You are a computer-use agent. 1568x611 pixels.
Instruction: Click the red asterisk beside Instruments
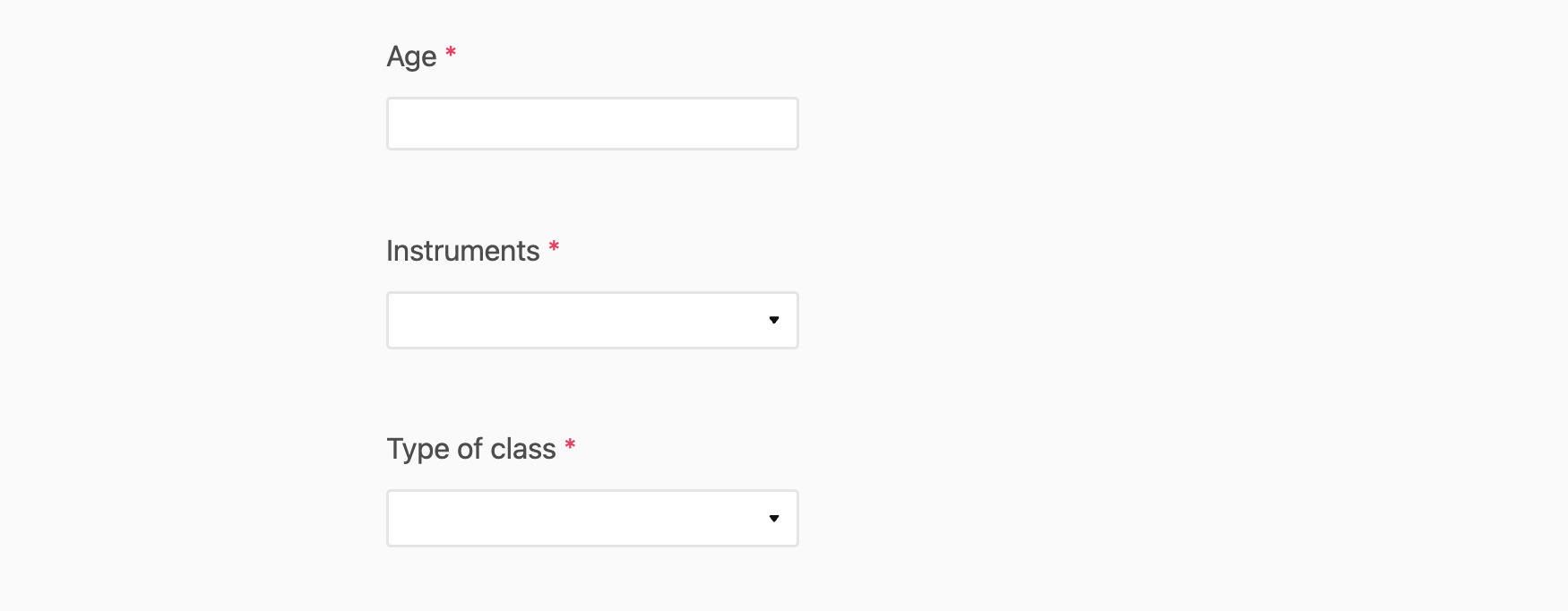coord(554,248)
